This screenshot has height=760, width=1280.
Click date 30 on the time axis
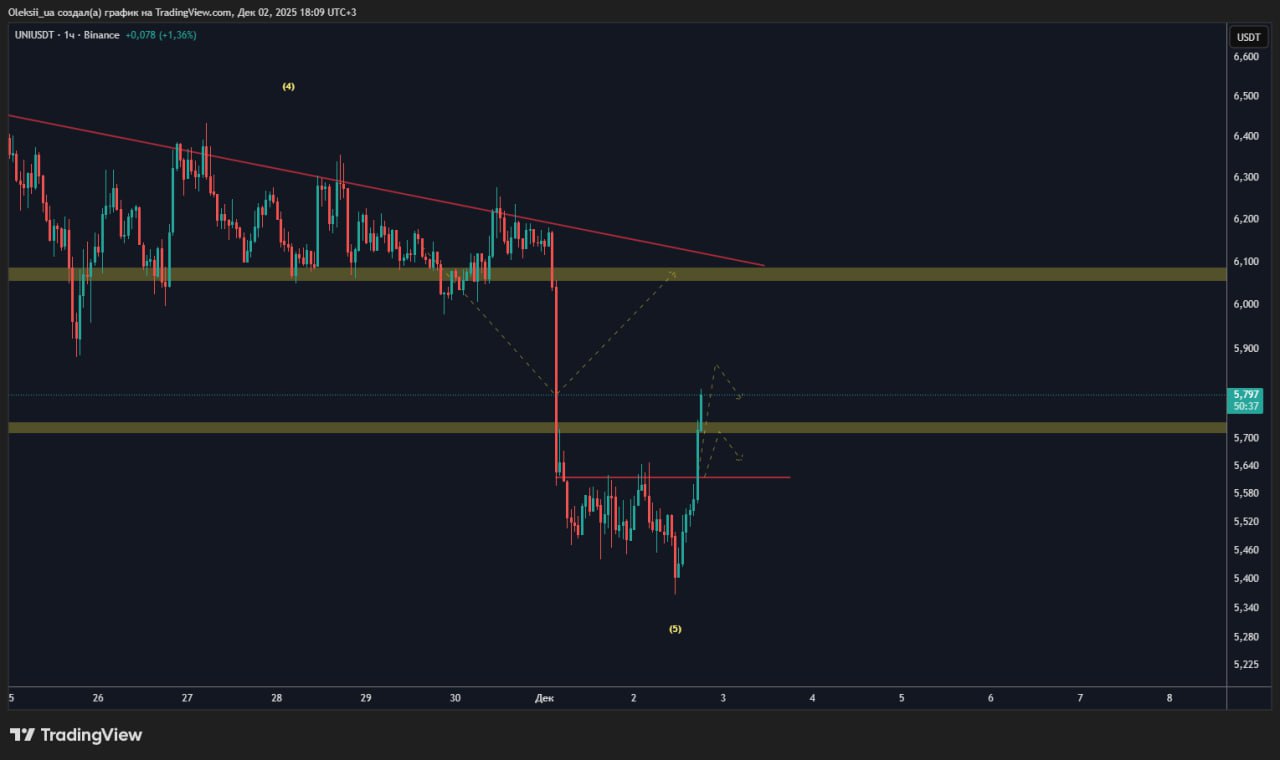455,698
